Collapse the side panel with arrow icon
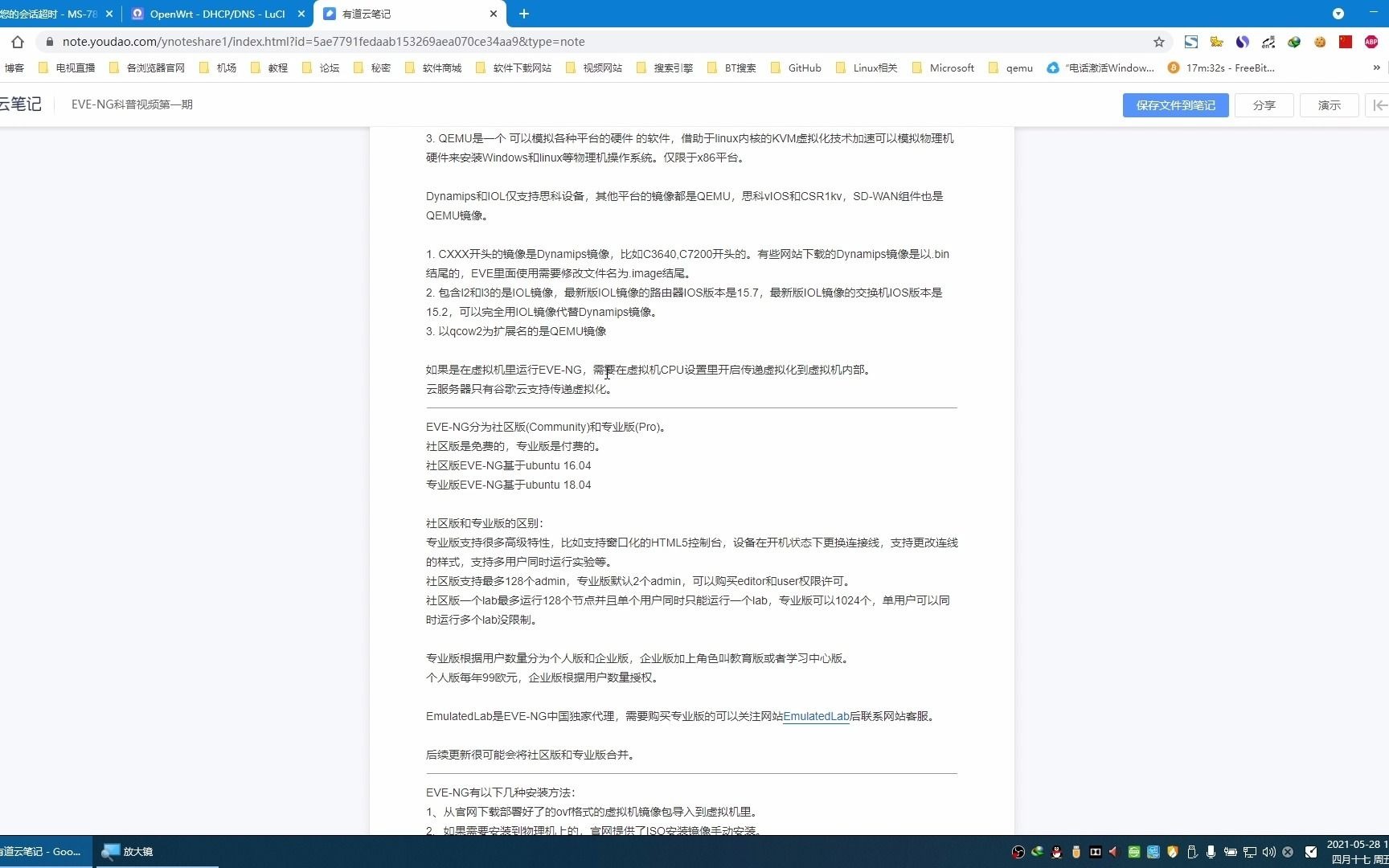This screenshot has width=1389, height=868. [x=1379, y=105]
